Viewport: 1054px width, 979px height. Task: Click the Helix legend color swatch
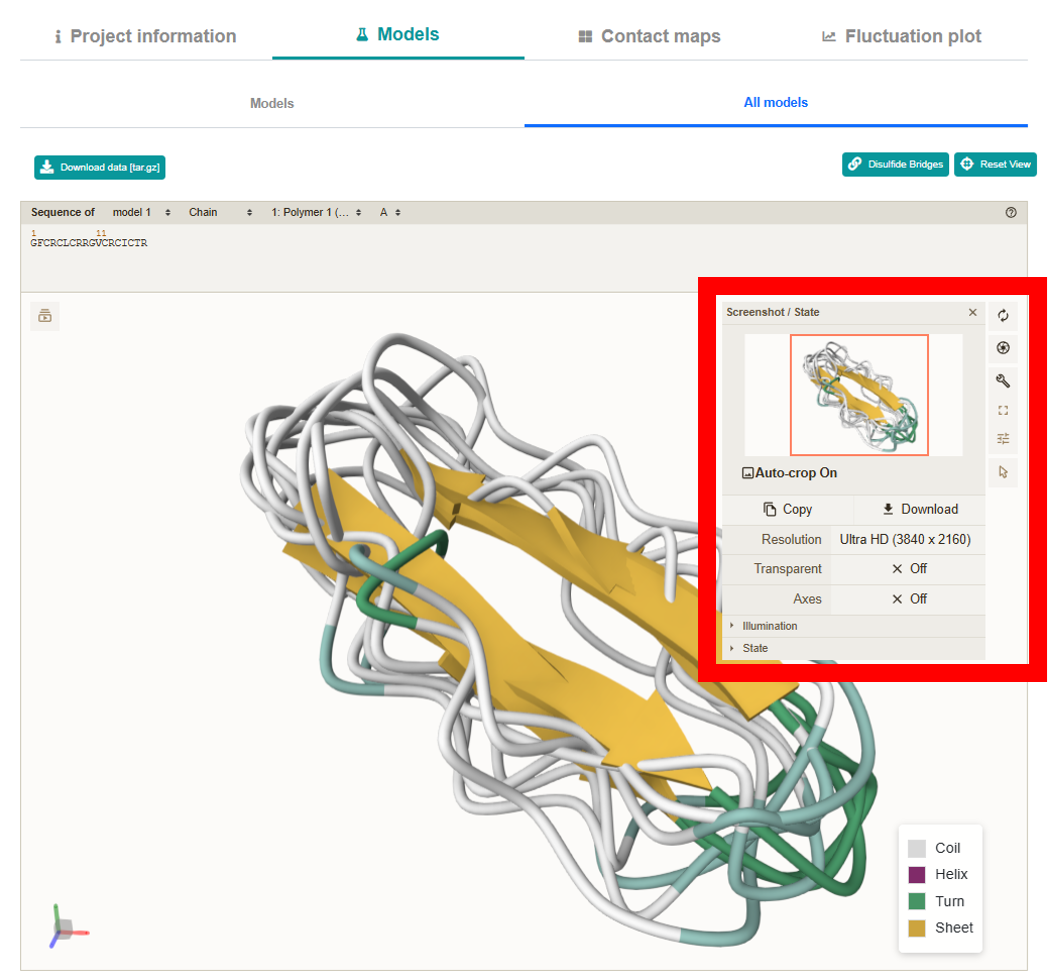point(917,875)
